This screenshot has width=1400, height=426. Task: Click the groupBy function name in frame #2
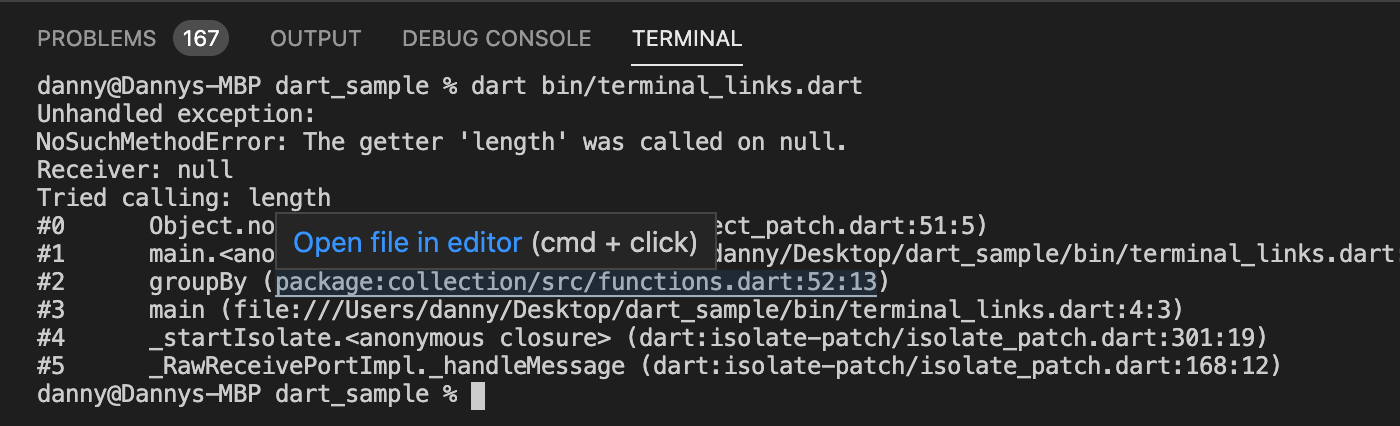click(198, 282)
